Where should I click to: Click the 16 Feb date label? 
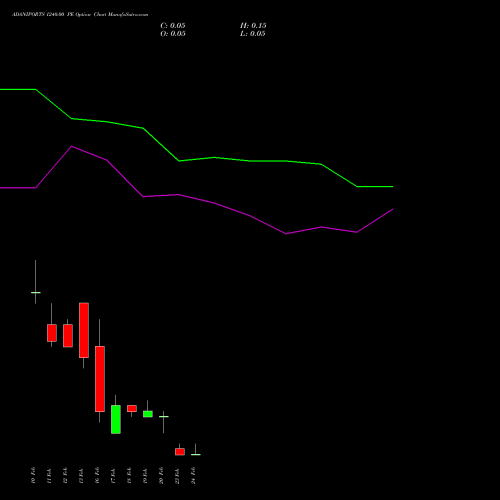click(x=97, y=475)
